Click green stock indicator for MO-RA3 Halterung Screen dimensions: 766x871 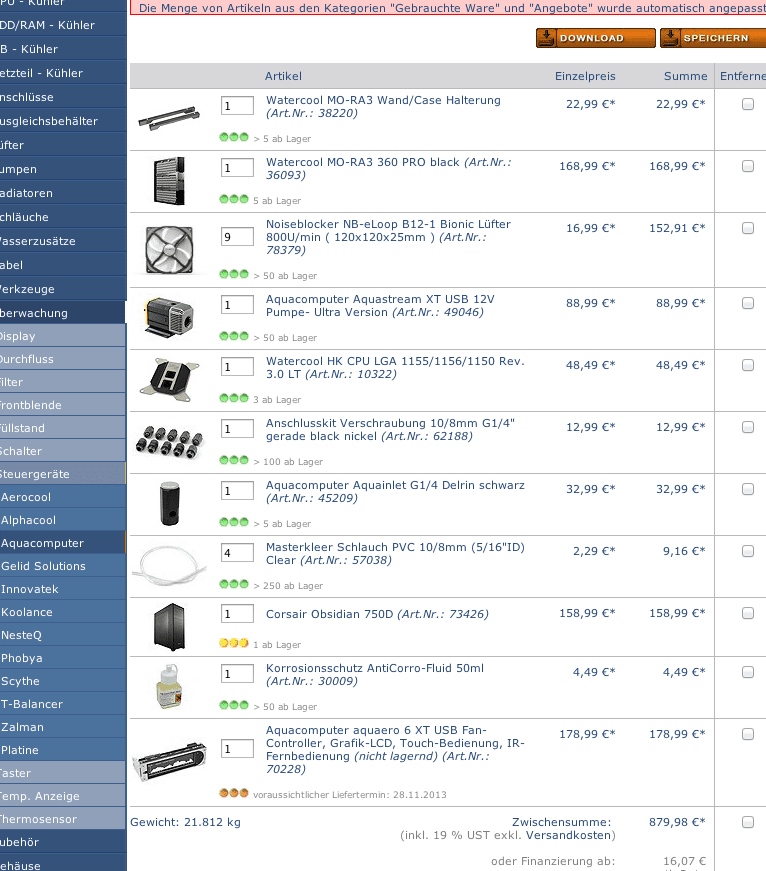pos(234,137)
